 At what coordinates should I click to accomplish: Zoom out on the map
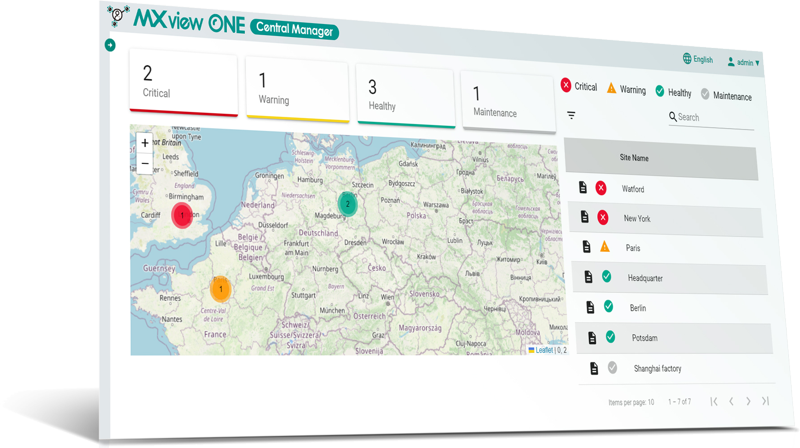click(x=145, y=163)
